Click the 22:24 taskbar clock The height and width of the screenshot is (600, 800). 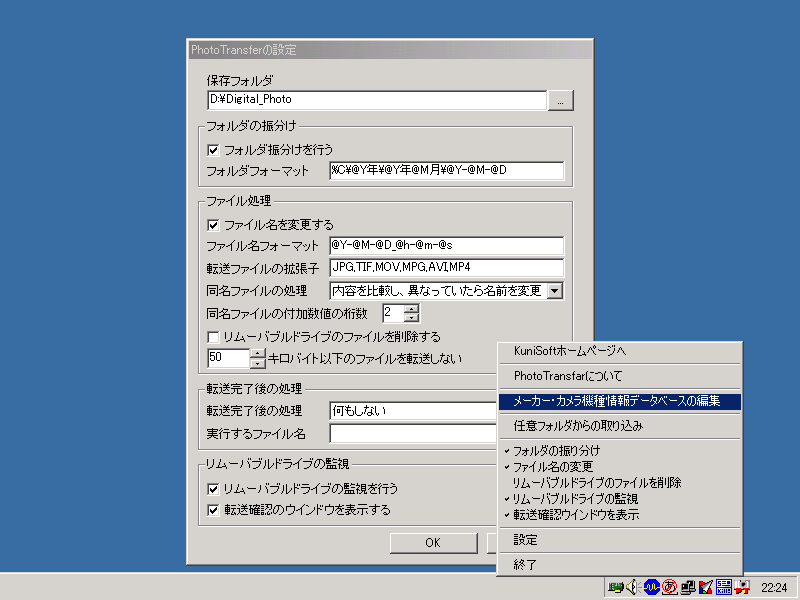click(x=774, y=588)
